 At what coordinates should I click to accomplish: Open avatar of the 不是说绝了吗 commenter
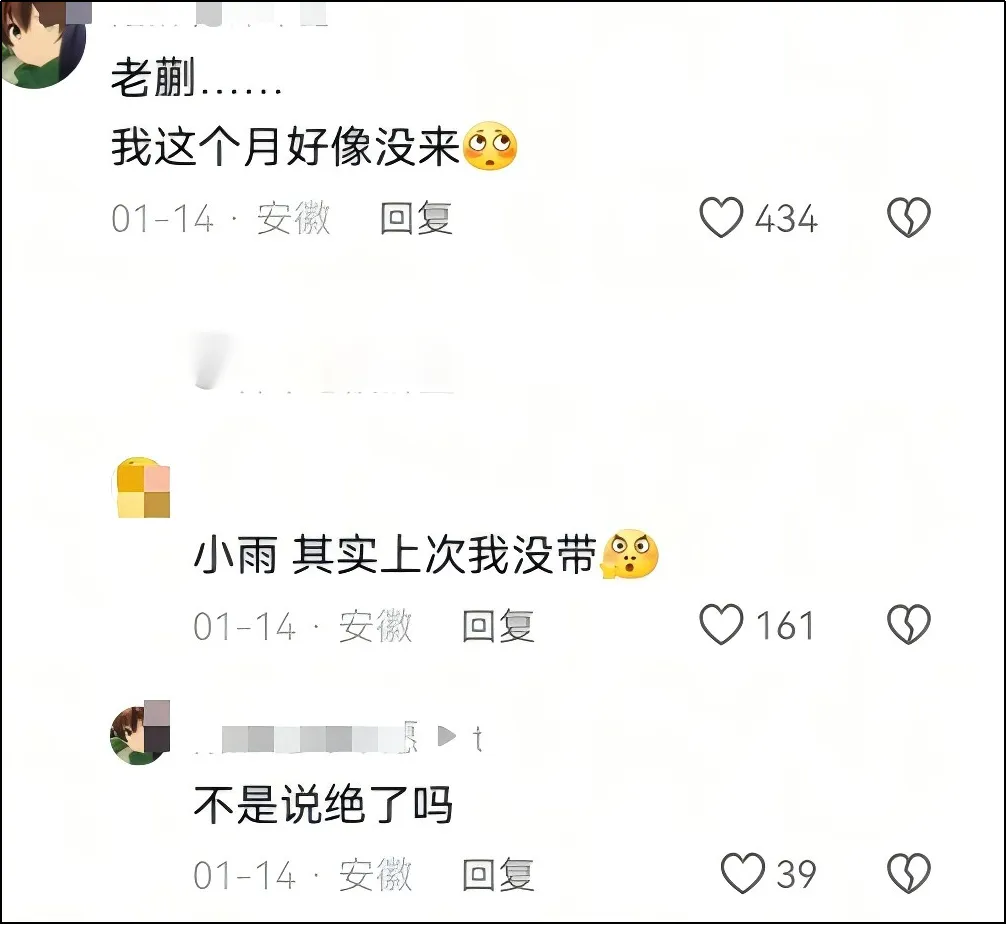tap(141, 733)
